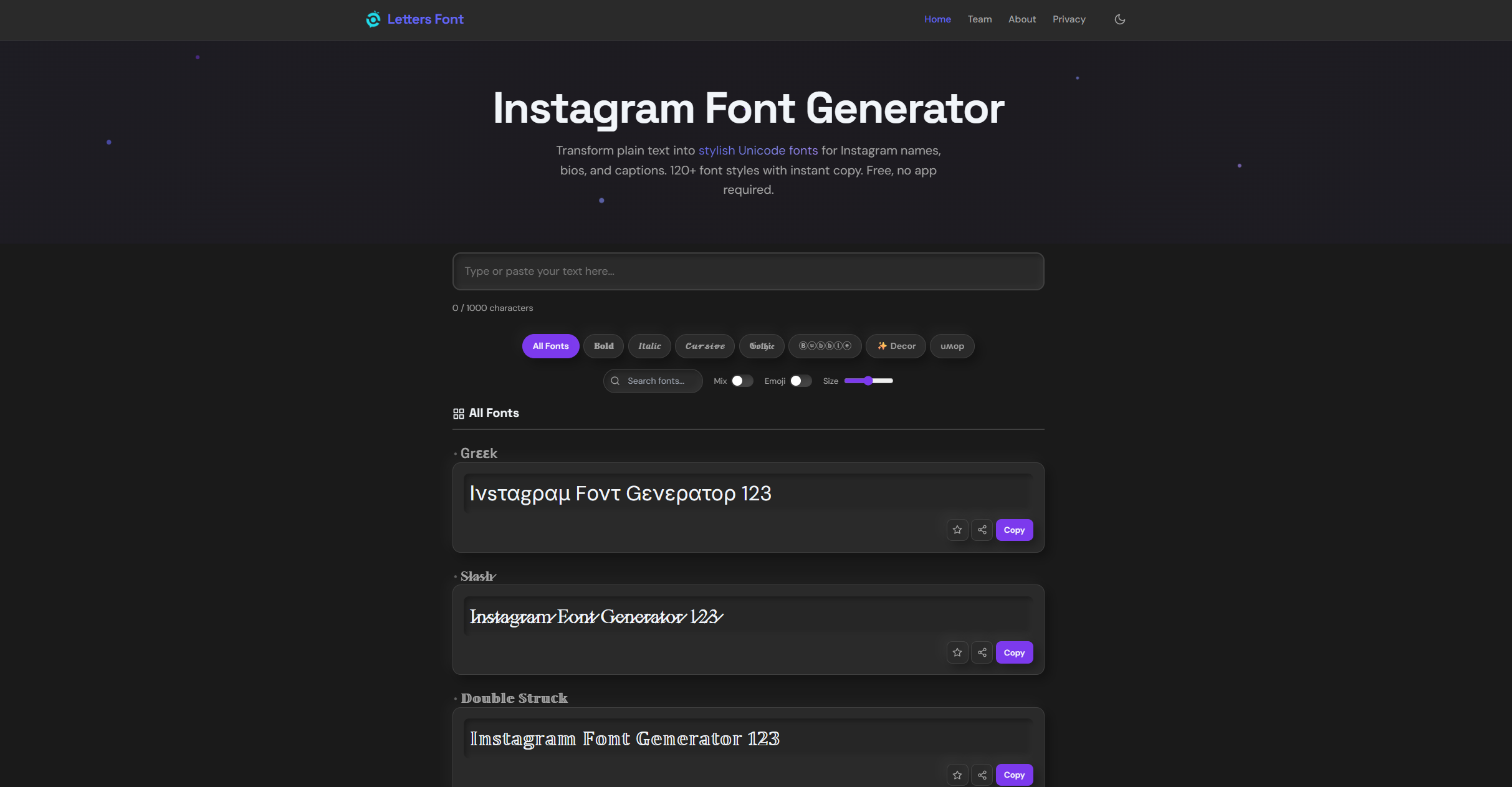Favorite the Greek font with star icon

point(957,530)
